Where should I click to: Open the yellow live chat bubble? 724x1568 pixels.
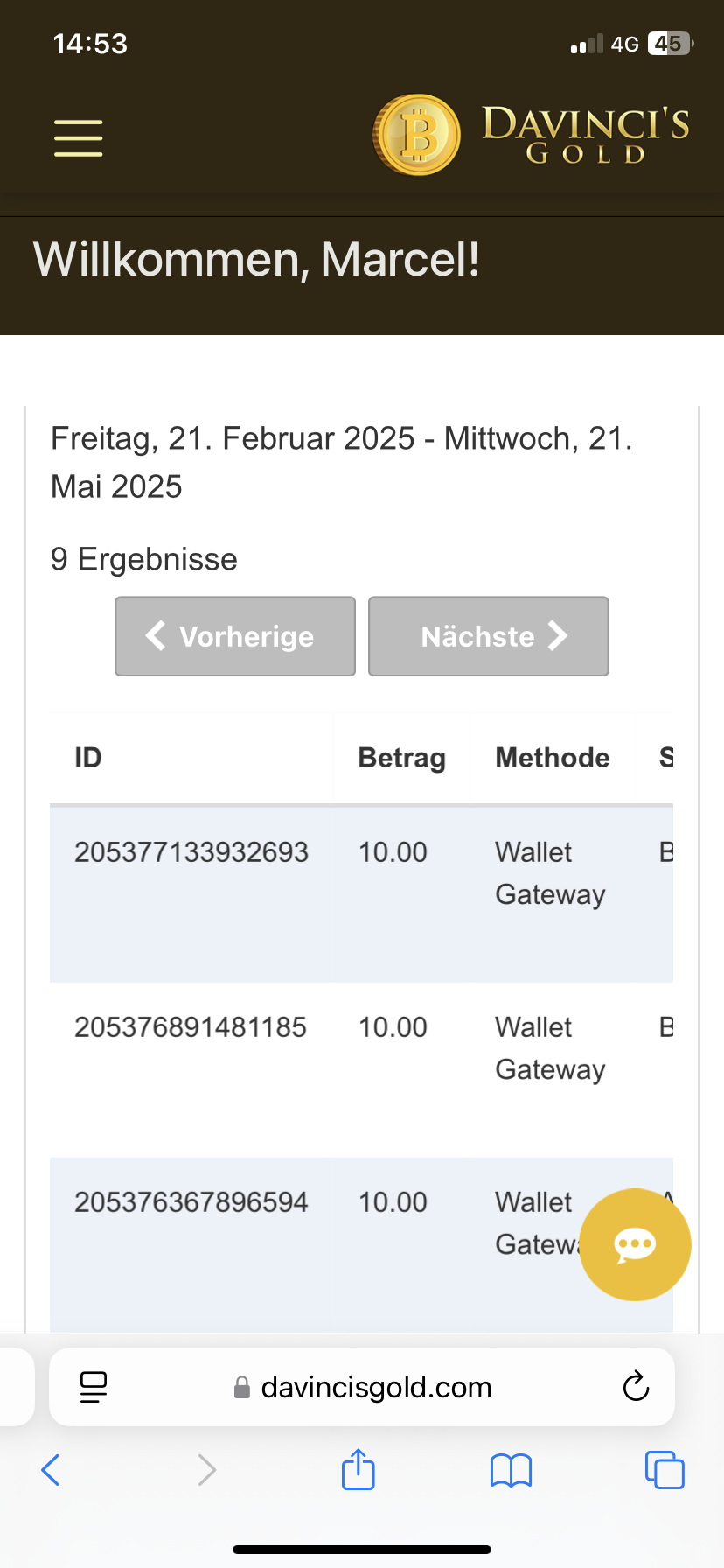tap(635, 1243)
